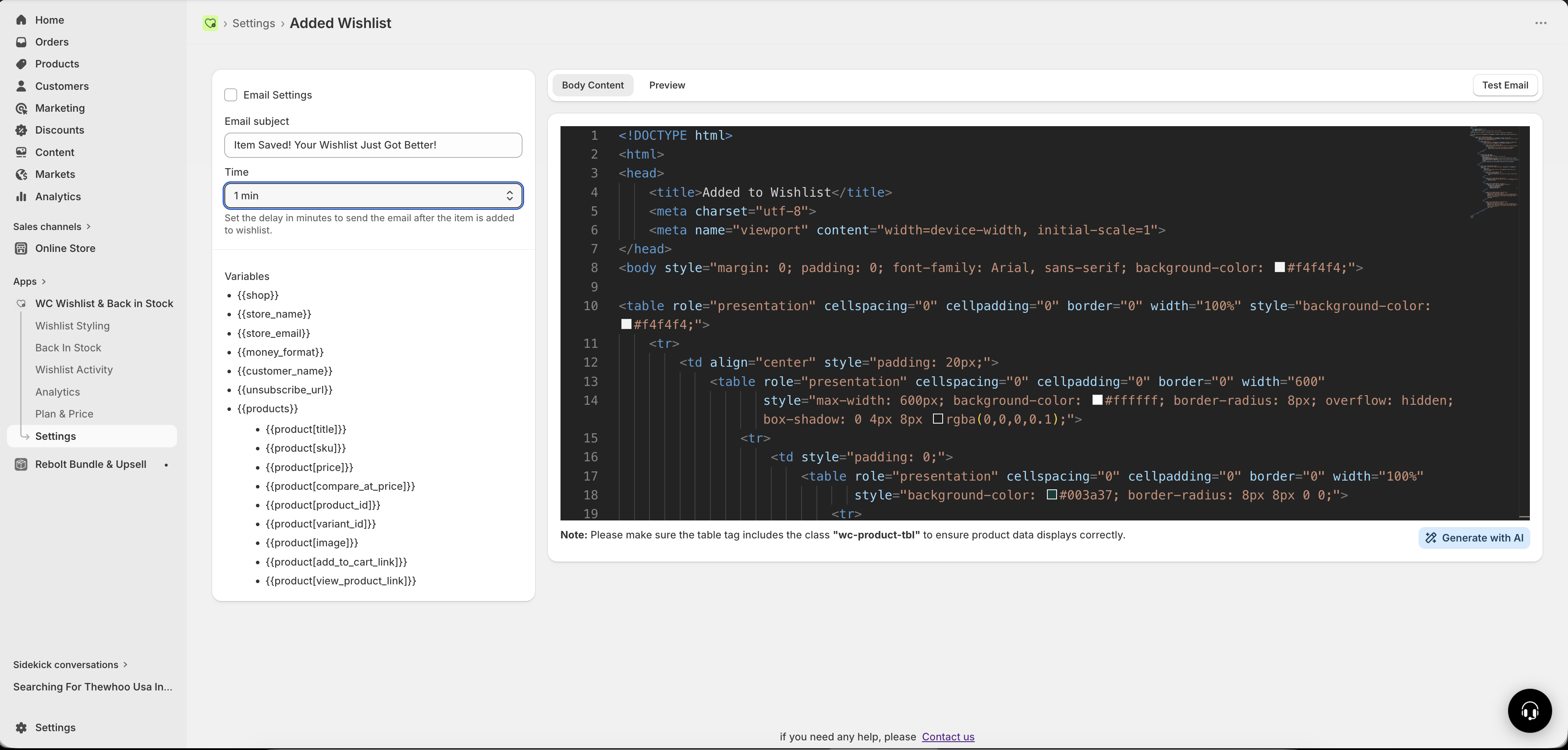Image resolution: width=1568 pixels, height=750 pixels.
Task: Expand the Apps section chevron
Action: [44, 282]
